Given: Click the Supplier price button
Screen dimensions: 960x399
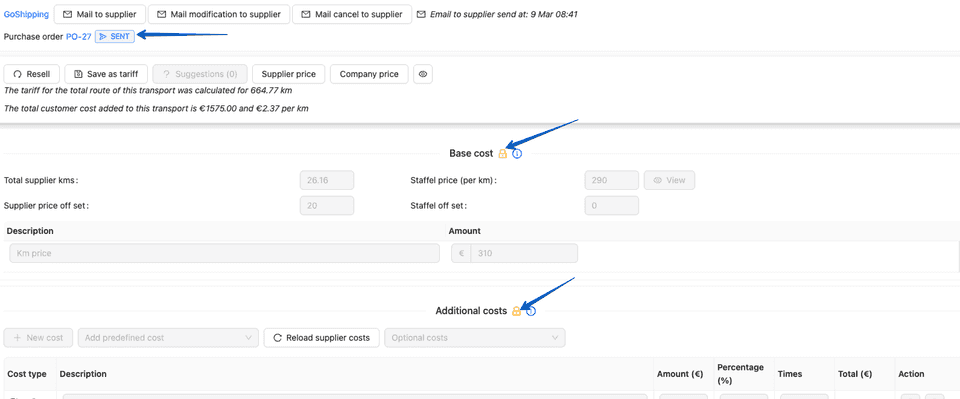Looking at the screenshot, I should coord(288,74).
